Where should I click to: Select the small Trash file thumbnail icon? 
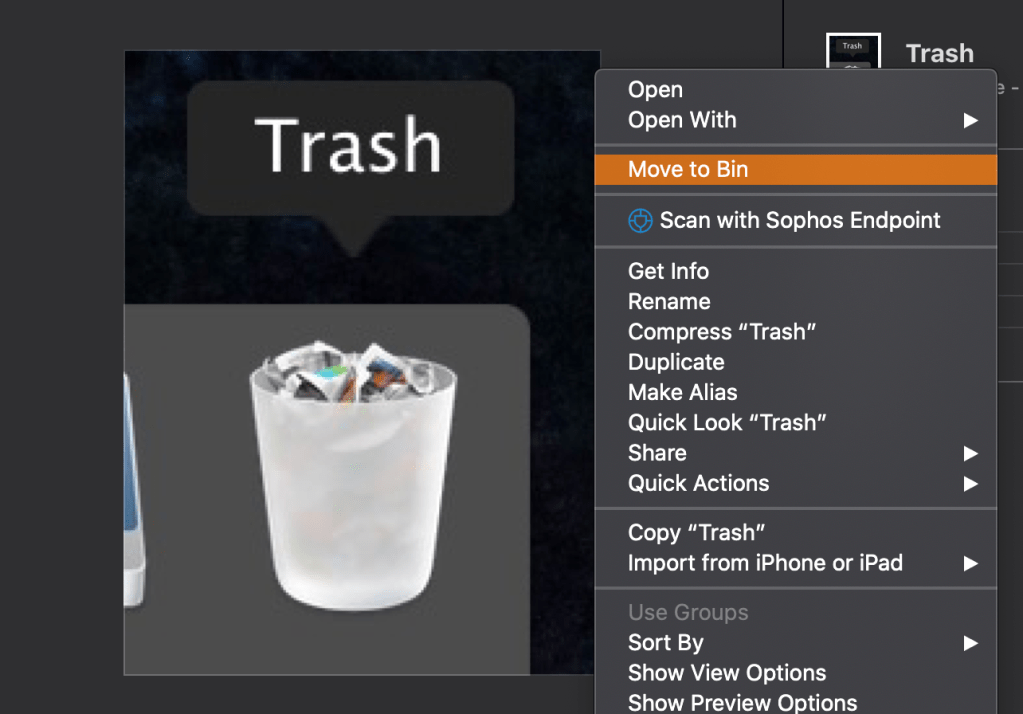(853, 51)
